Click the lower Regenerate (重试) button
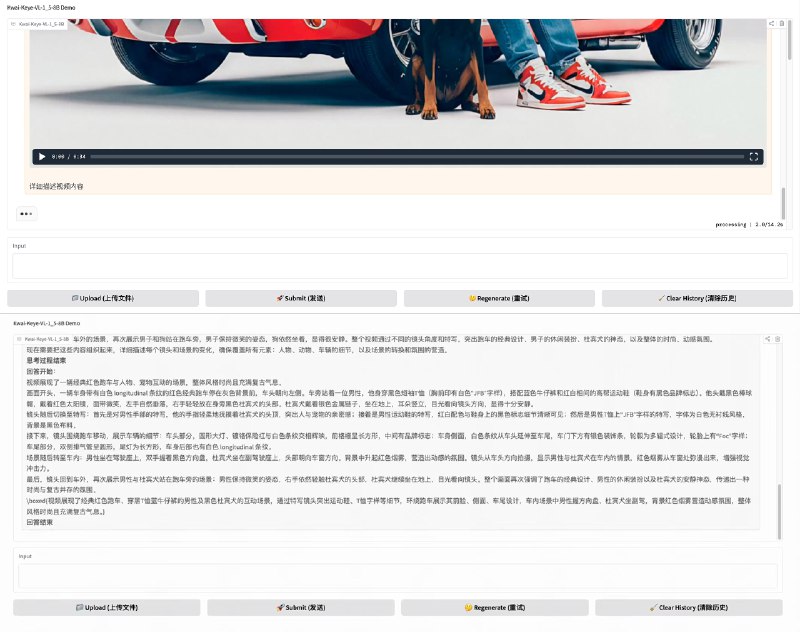Screen dimensions: 800x632 pyautogui.click(x=495, y=608)
